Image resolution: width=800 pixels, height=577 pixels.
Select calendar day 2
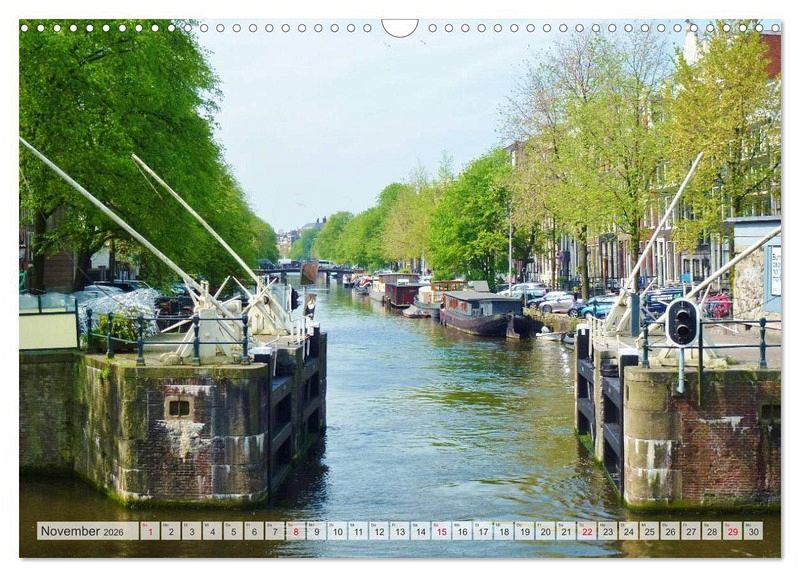171,531
